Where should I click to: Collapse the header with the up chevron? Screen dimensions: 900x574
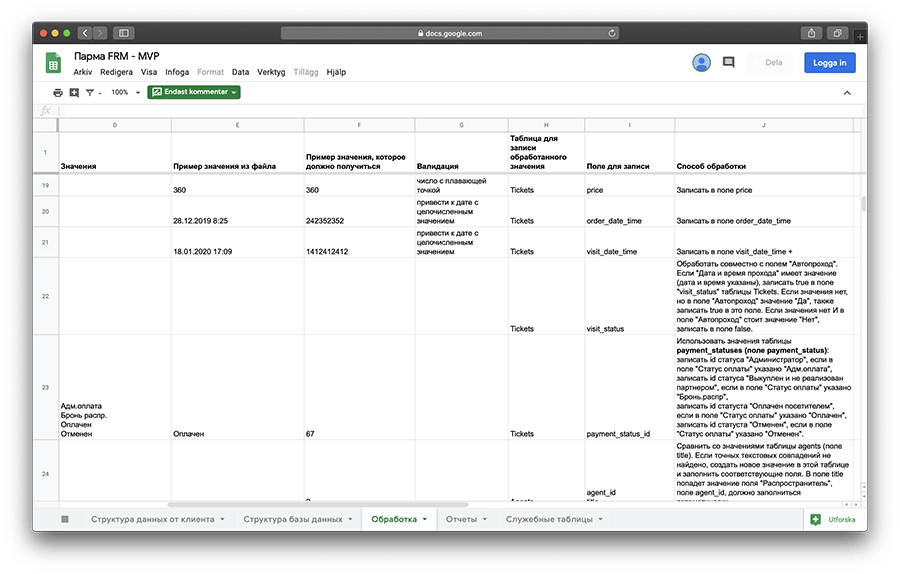tap(847, 92)
